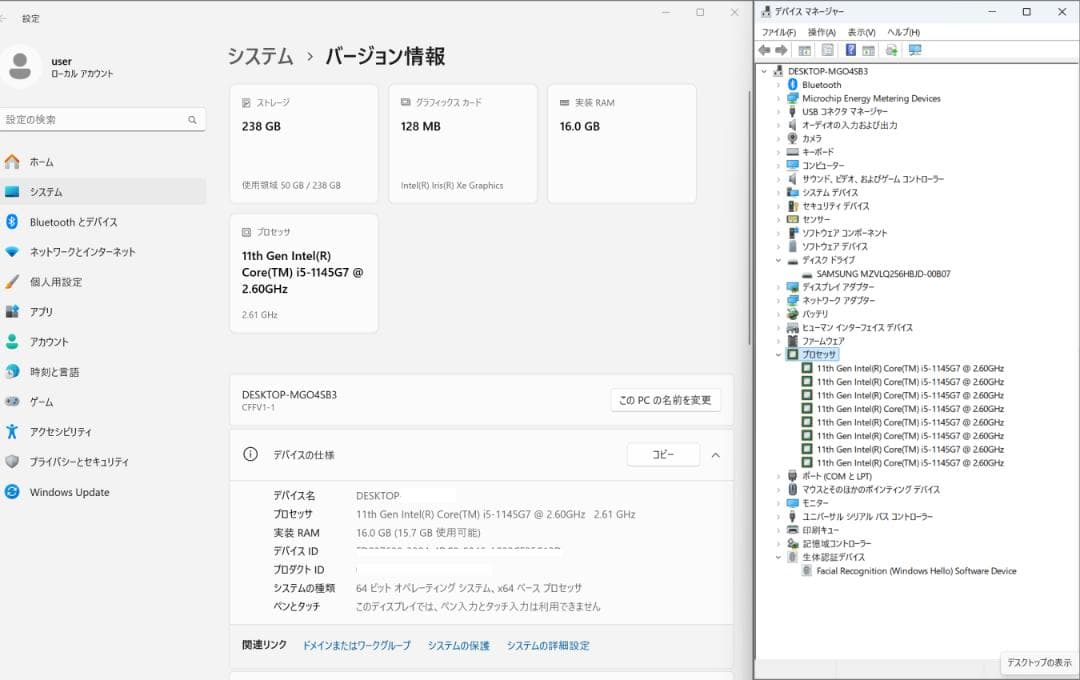Collapse the プロセッサ node in device tree
Viewport: 1080px width, 680px height.
click(779, 354)
